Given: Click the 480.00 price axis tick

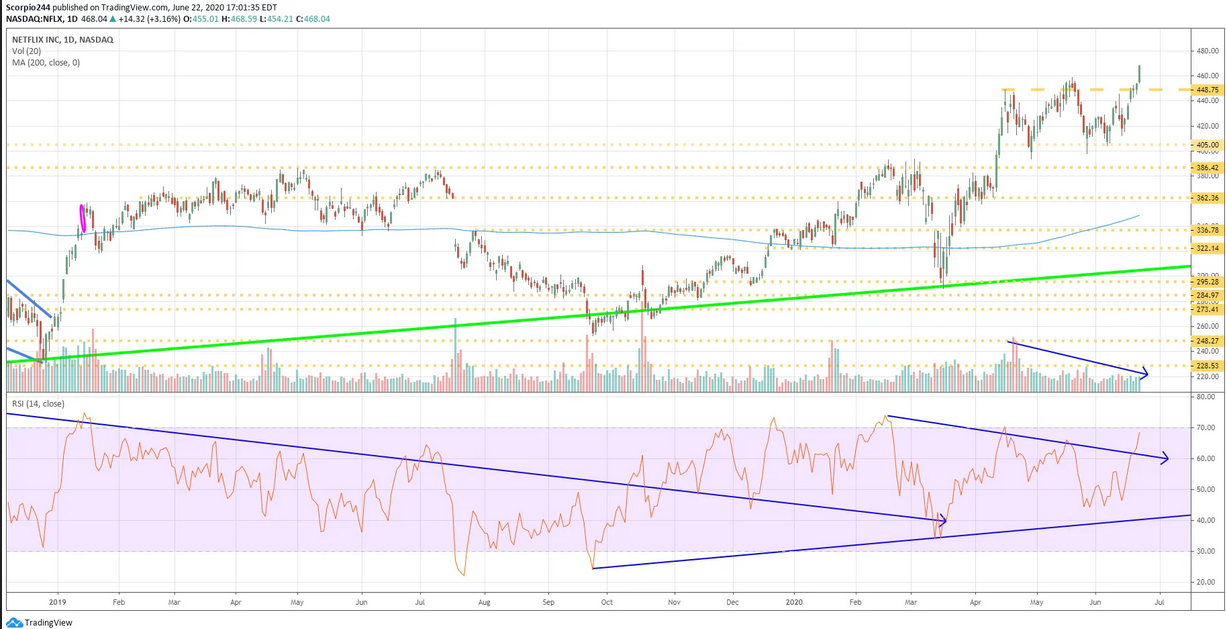Looking at the screenshot, I should pos(1206,51).
